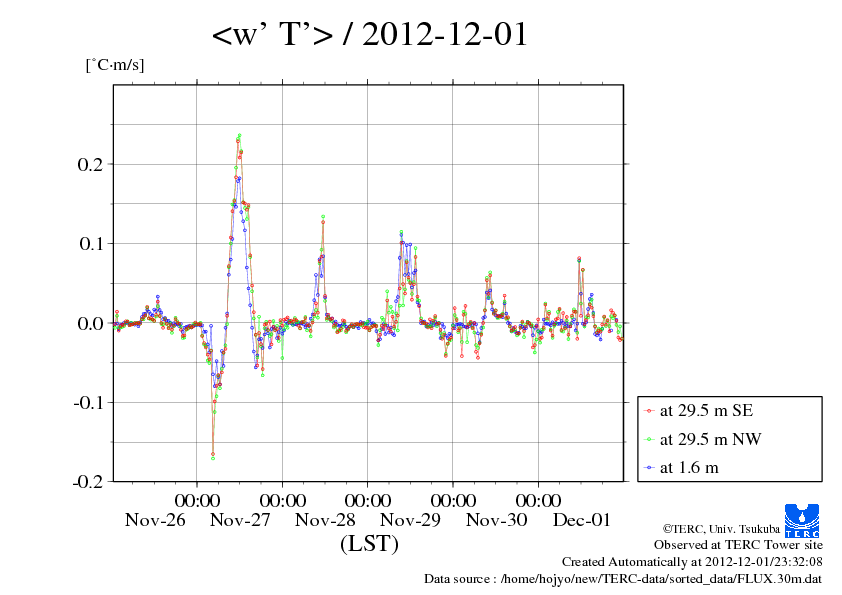
Task: Select the blue 1.6 m legend entry
Action: click(x=689, y=467)
